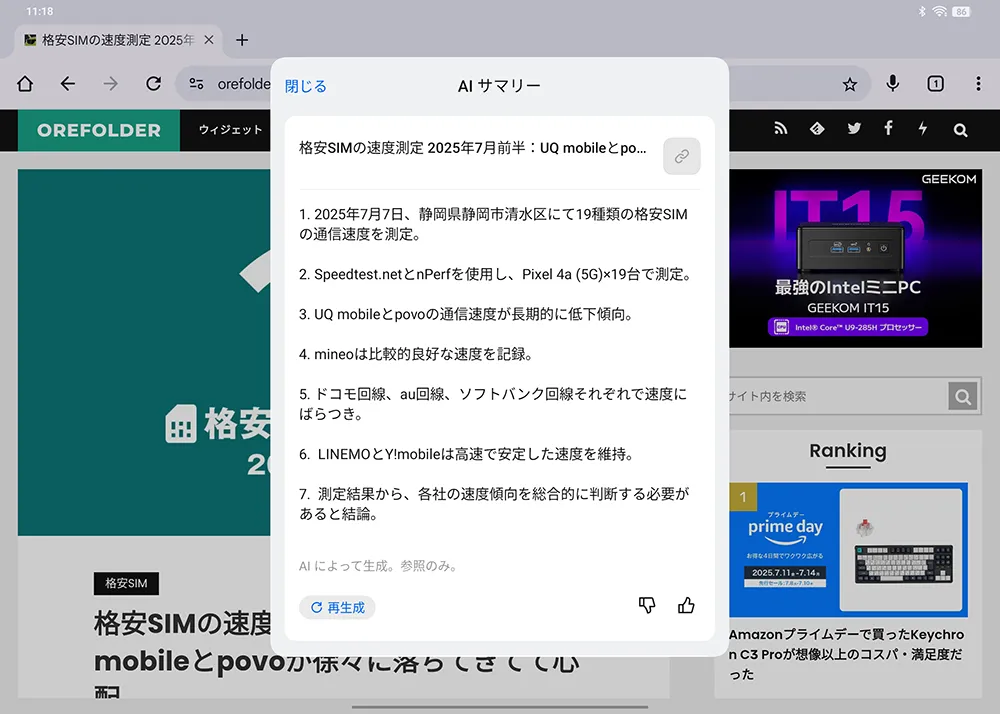Screen dimensions: 1000x714
Task: Open the RSS feed icon
Action: click(x=781, y=129)
